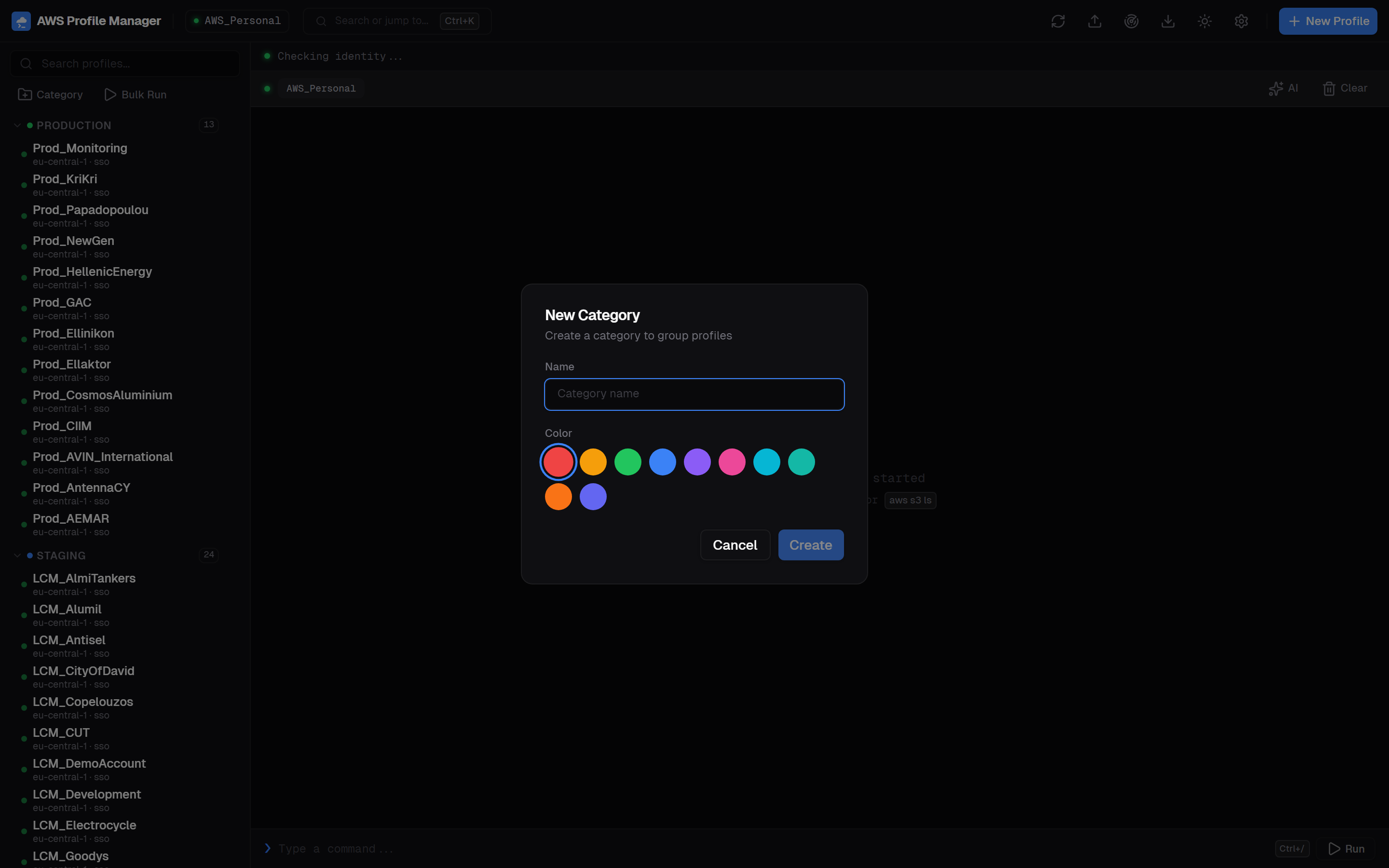The width and height of the screenshot is (1389, 868).
Task: Click the import download icon
Action: [1168, 21]
